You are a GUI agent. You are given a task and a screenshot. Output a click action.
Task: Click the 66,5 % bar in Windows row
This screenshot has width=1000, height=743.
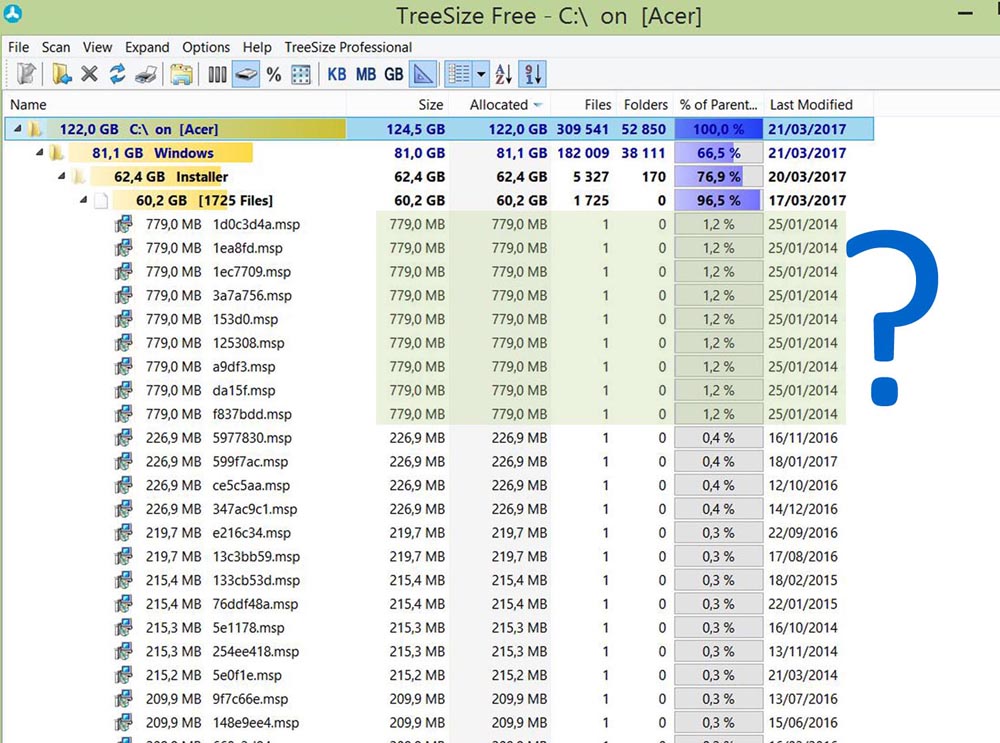tap(719, 153)
